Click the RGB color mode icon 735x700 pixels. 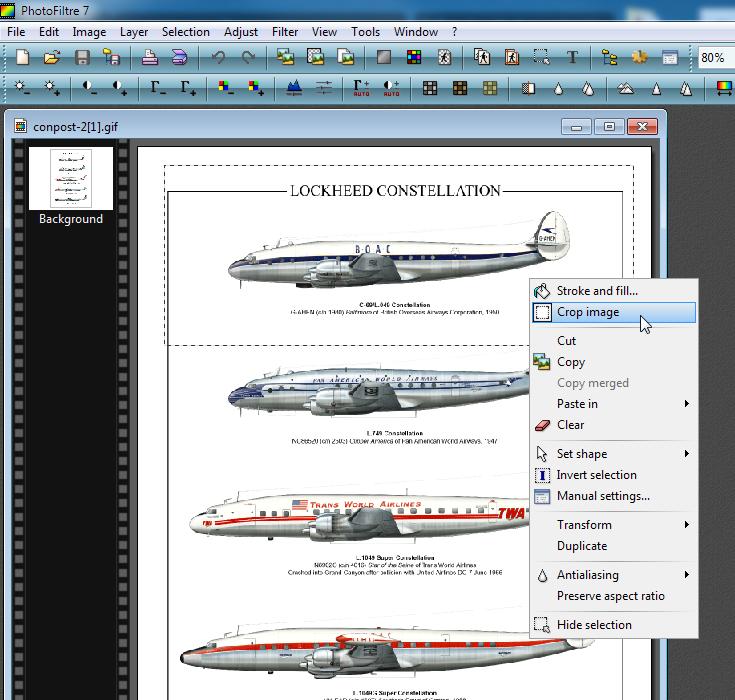click(414, 58)
